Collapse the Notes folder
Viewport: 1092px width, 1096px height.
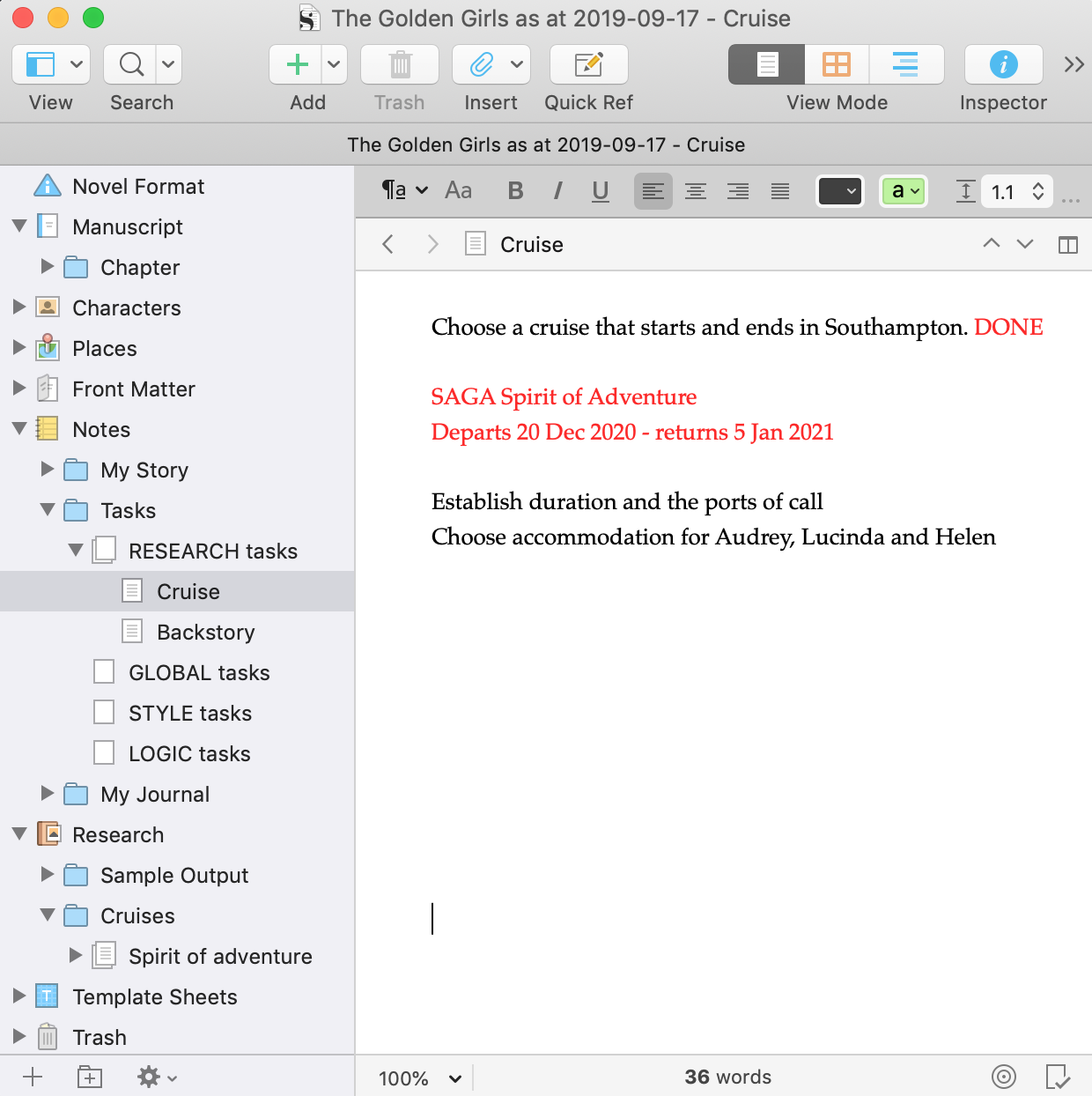19,429
